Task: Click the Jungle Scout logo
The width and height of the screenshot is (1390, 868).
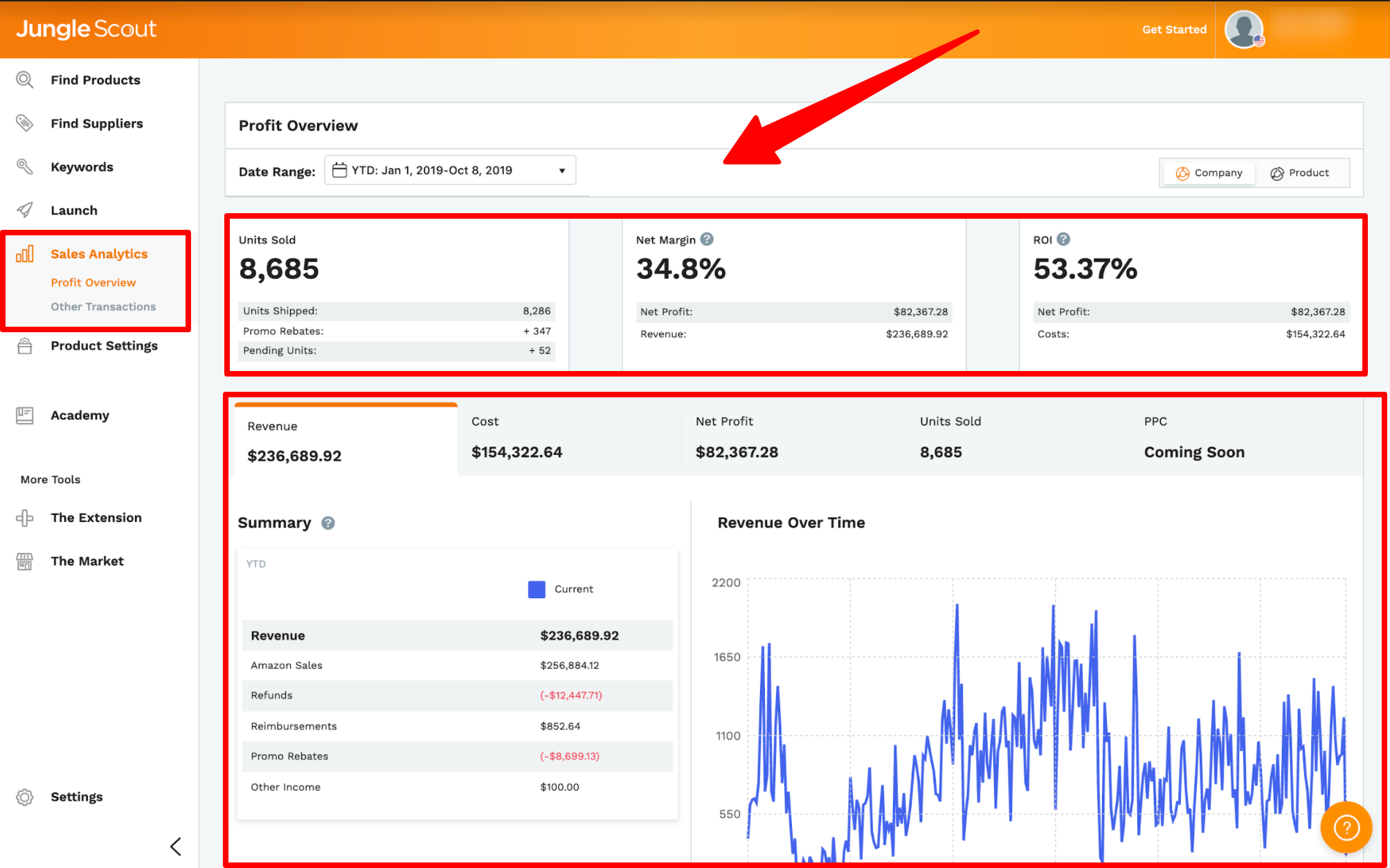Action: point(86,29)
